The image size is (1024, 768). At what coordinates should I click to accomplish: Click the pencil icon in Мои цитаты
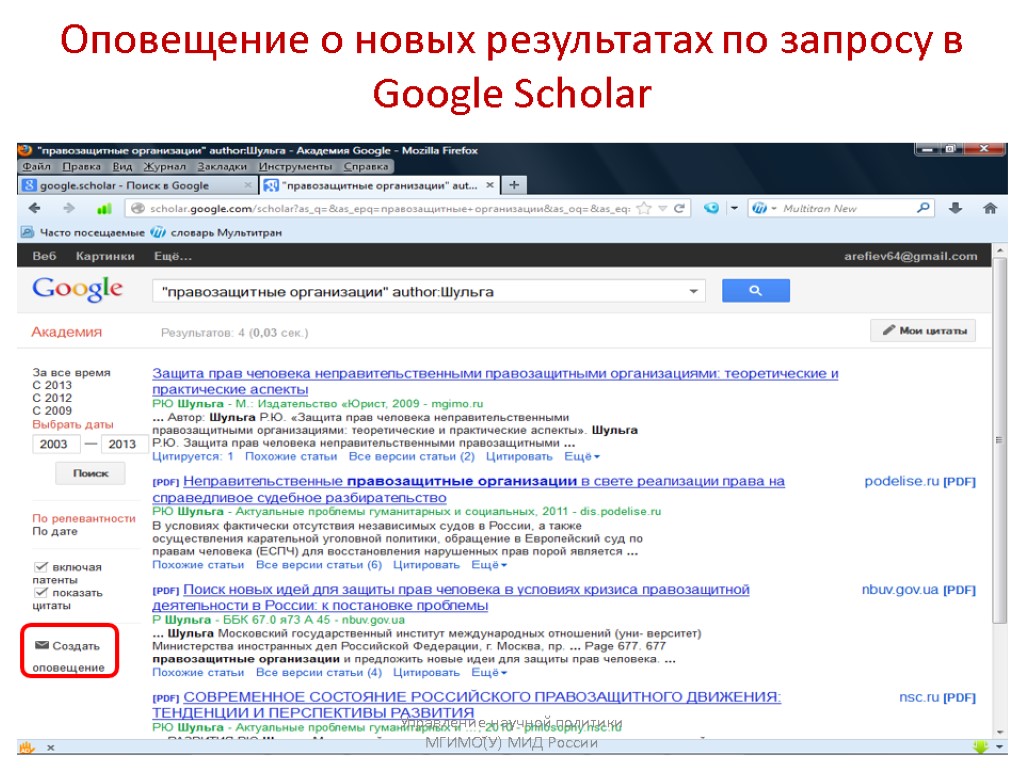click(889, 330)
